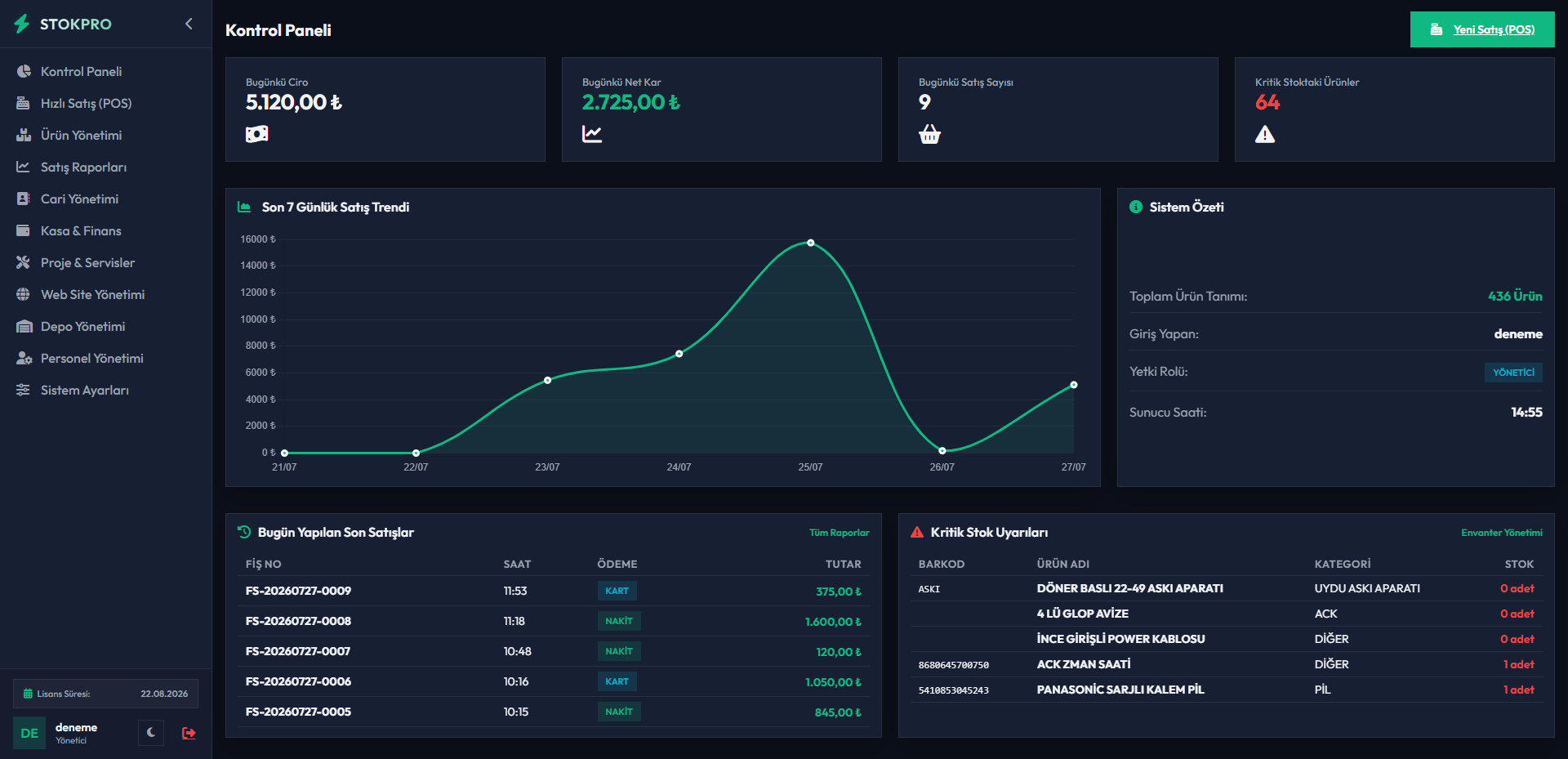1568x759 pixels.
Task: Click the history icon beside Bugün Yapılan Son Satışlar
Action: [x=244, y=532]
